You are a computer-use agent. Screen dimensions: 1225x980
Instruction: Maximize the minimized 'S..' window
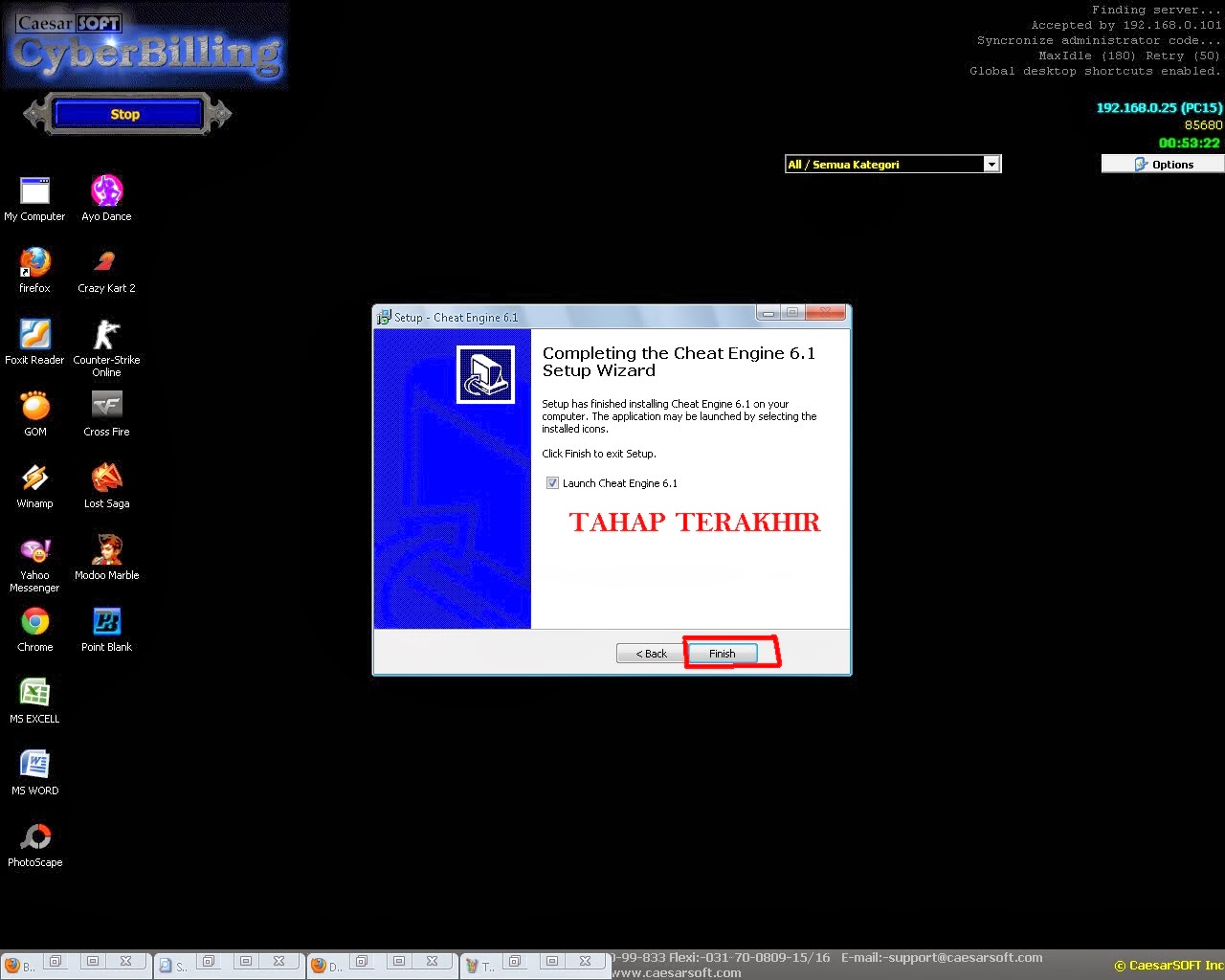click(246, 961)
